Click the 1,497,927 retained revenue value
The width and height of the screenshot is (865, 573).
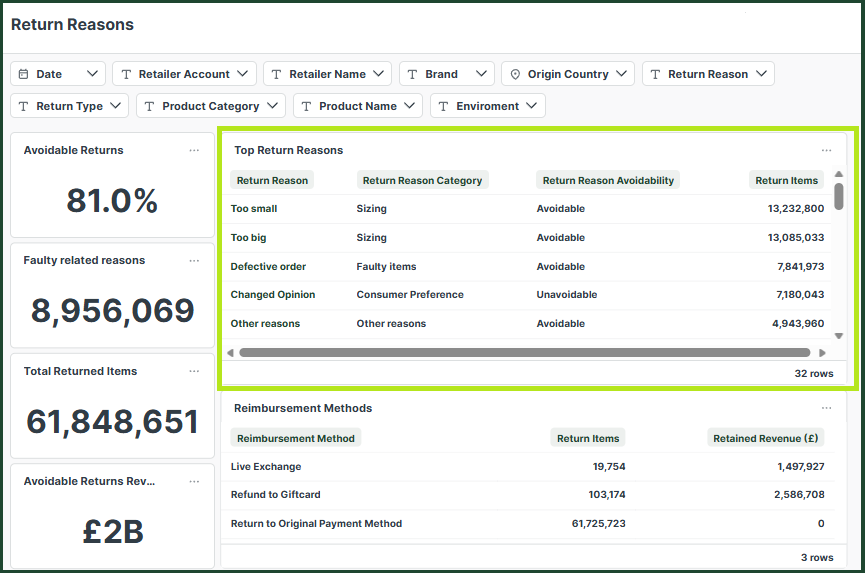coord(801,467)
